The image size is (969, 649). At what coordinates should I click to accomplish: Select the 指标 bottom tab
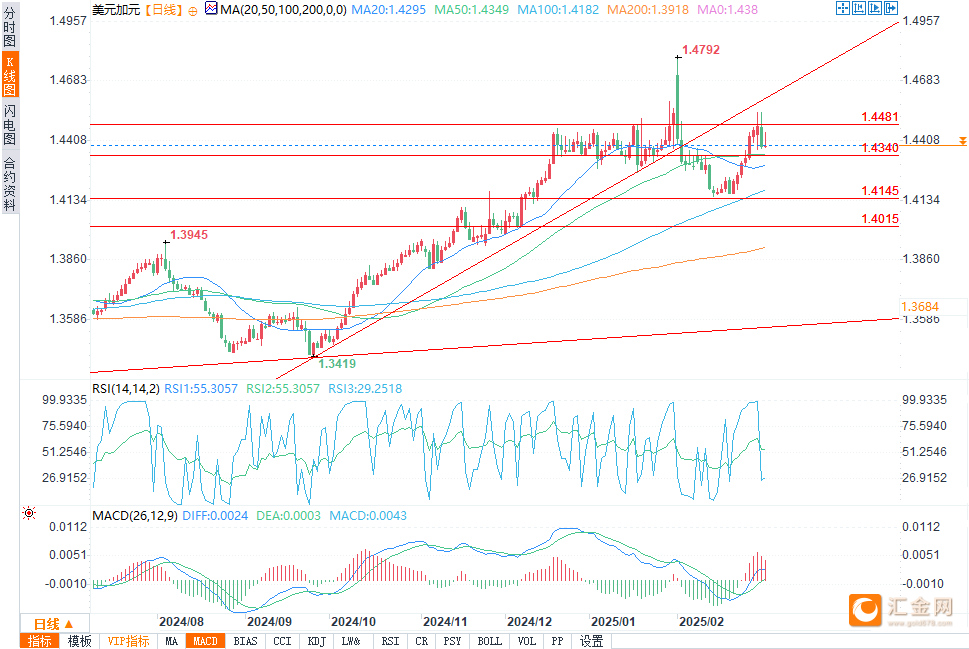[x=40, y=641]
